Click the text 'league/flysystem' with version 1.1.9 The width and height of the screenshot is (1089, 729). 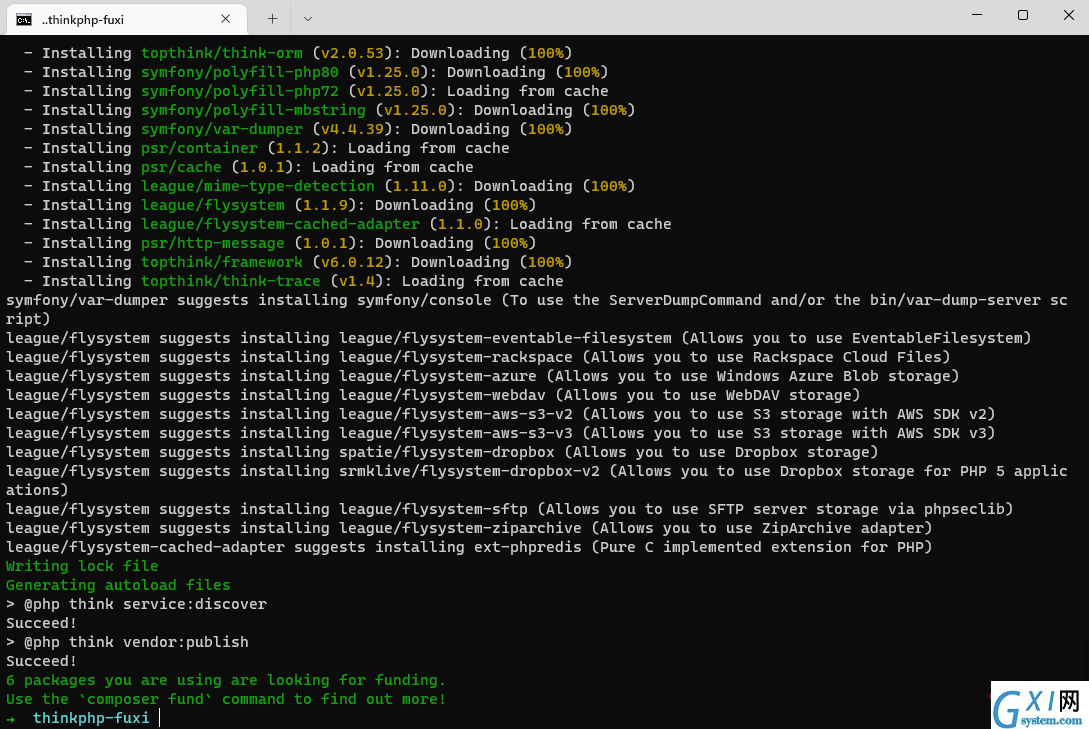click(x=213, y=205)
